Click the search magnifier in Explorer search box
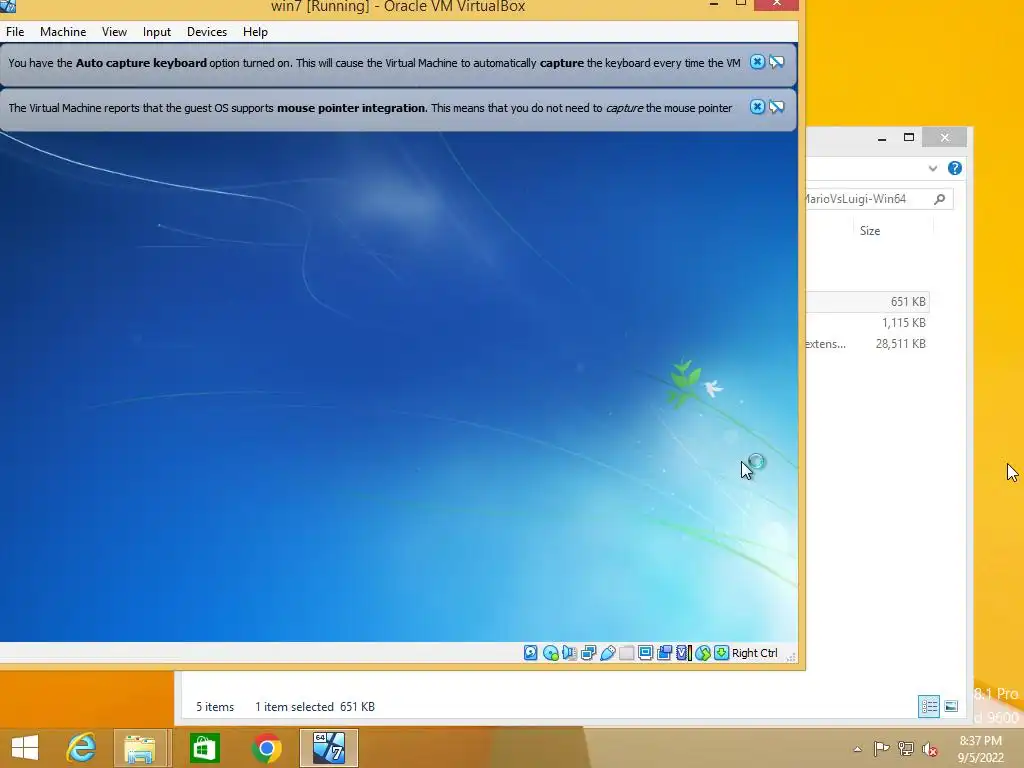 coord(940,199)
